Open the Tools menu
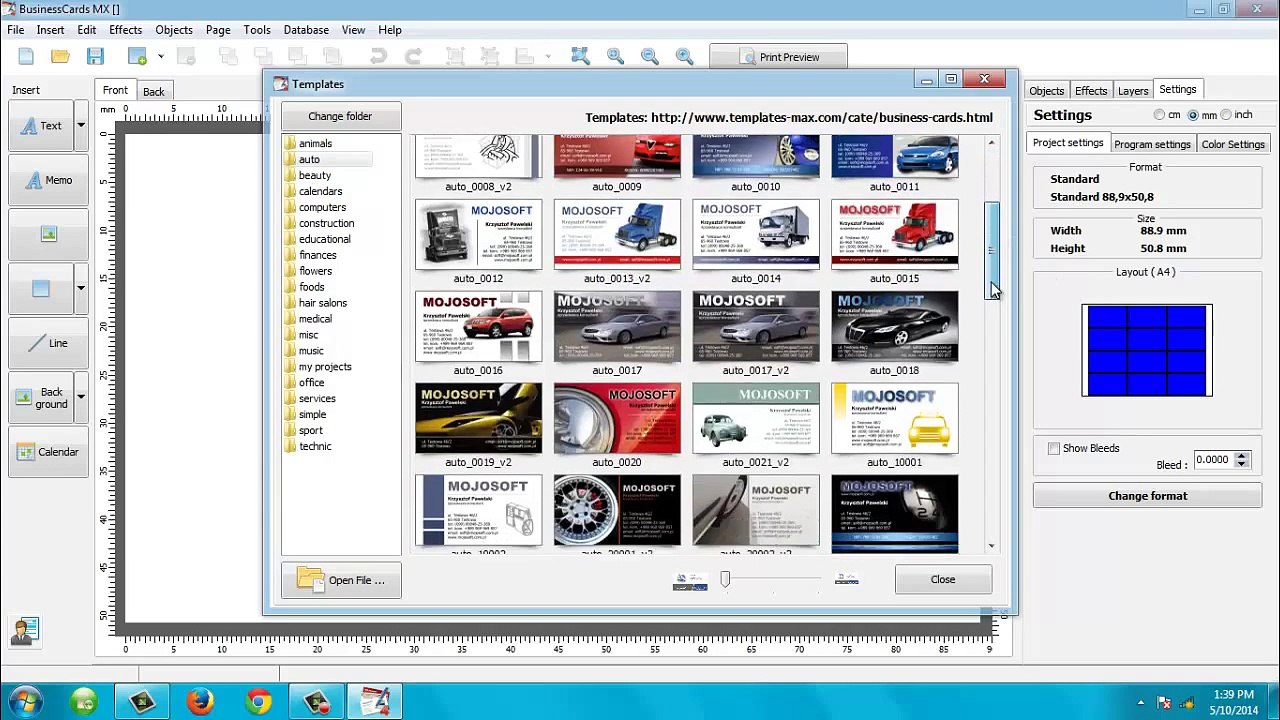Image resolution: width=1280 pixels, height=720 pixels. (257, 30)
